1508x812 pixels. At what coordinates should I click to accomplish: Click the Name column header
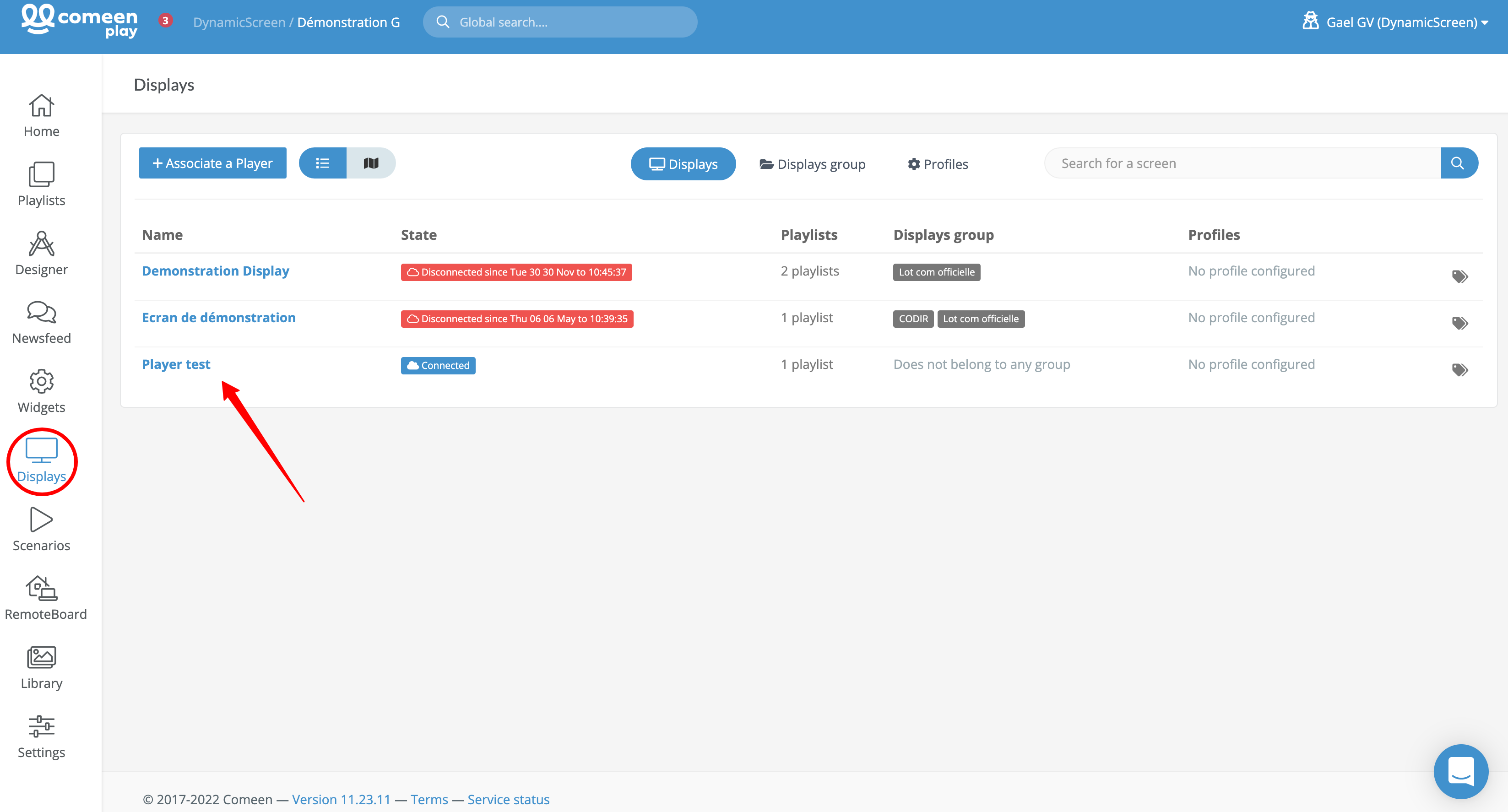(x=162, y=235)
